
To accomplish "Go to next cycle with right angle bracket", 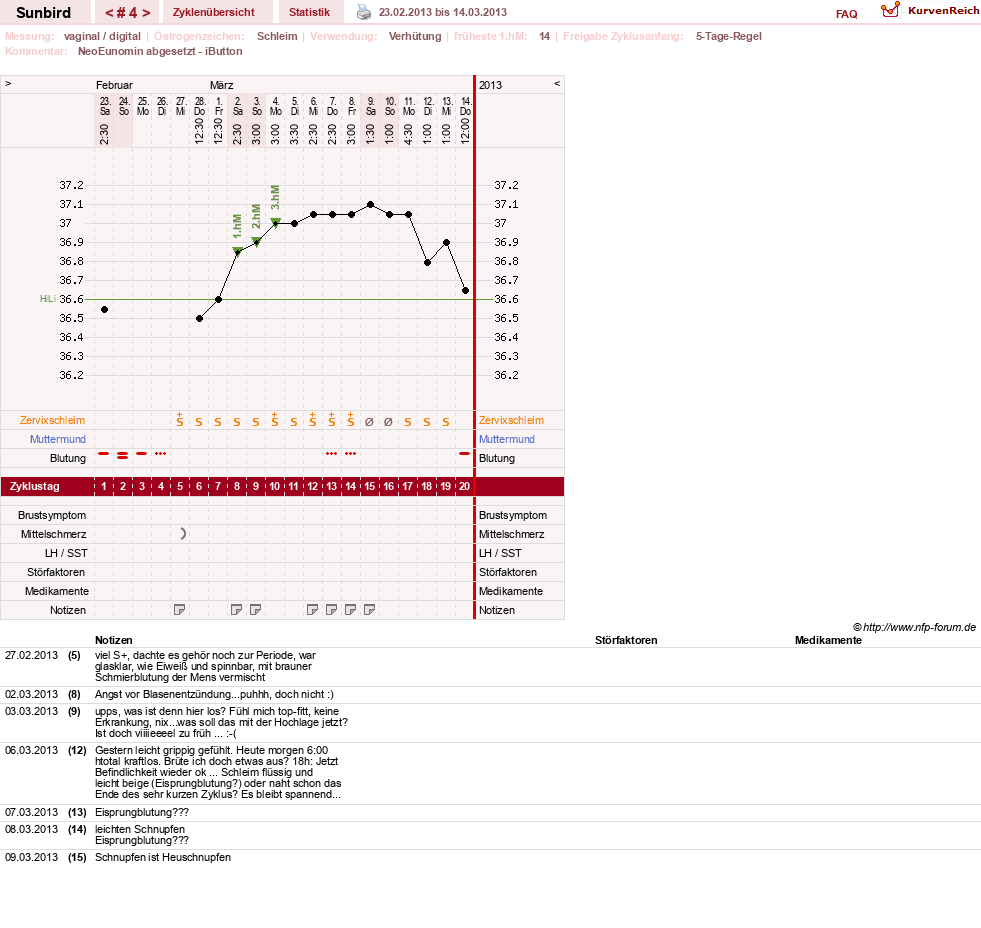I will 146,13.
